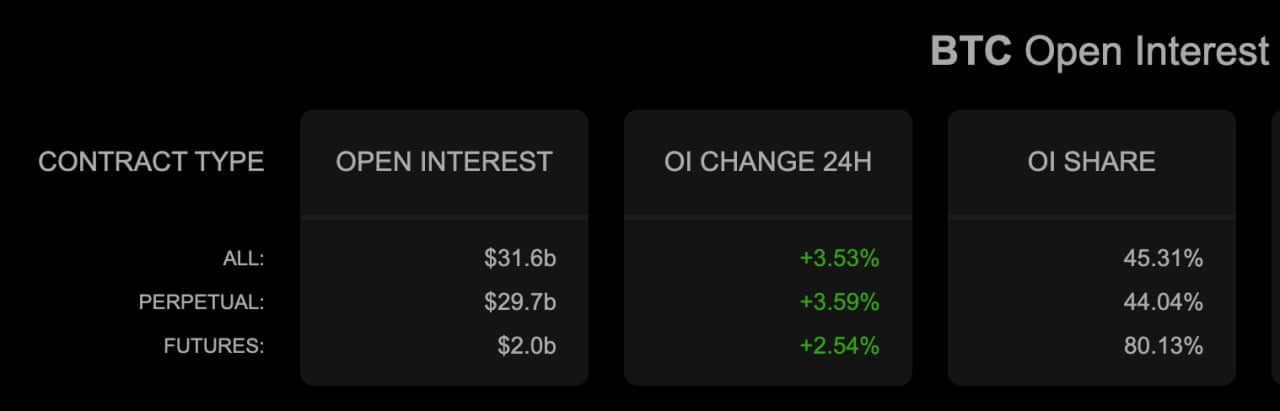Click the BTC symbol in the title
The height and width of the screenshot is (411, 1280).
click(x=970, y=51)
